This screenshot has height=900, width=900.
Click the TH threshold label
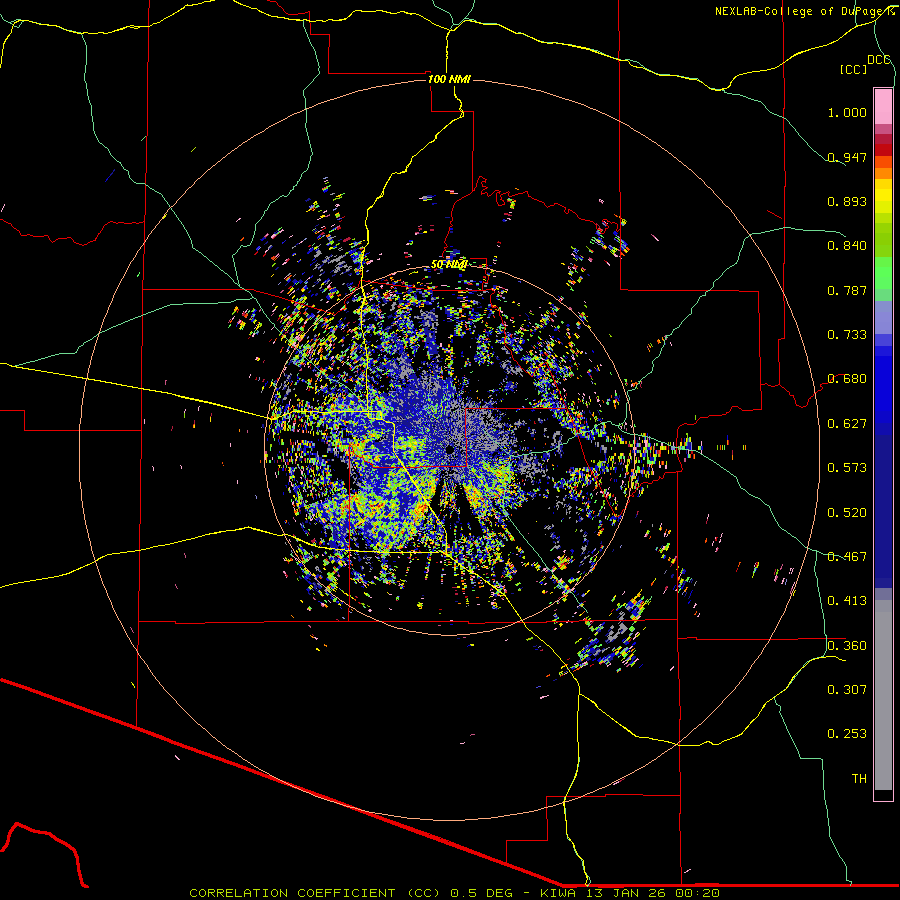tap(859, 778)
